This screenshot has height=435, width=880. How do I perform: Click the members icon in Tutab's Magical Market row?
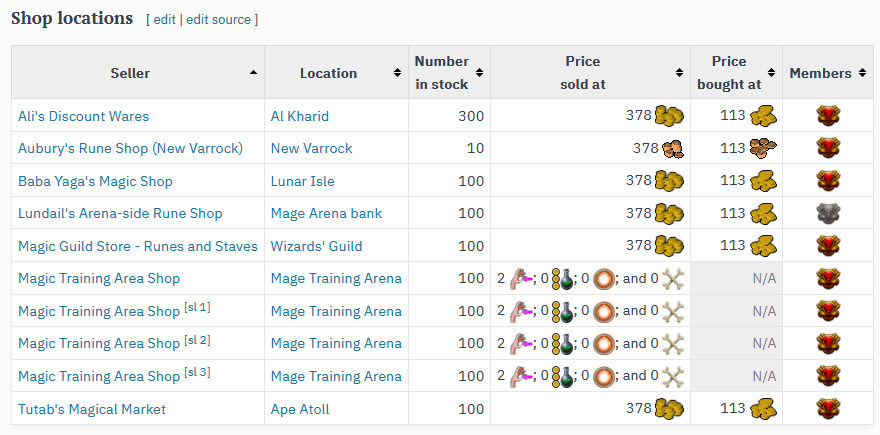pyautogui.click(x=826, y=408)
